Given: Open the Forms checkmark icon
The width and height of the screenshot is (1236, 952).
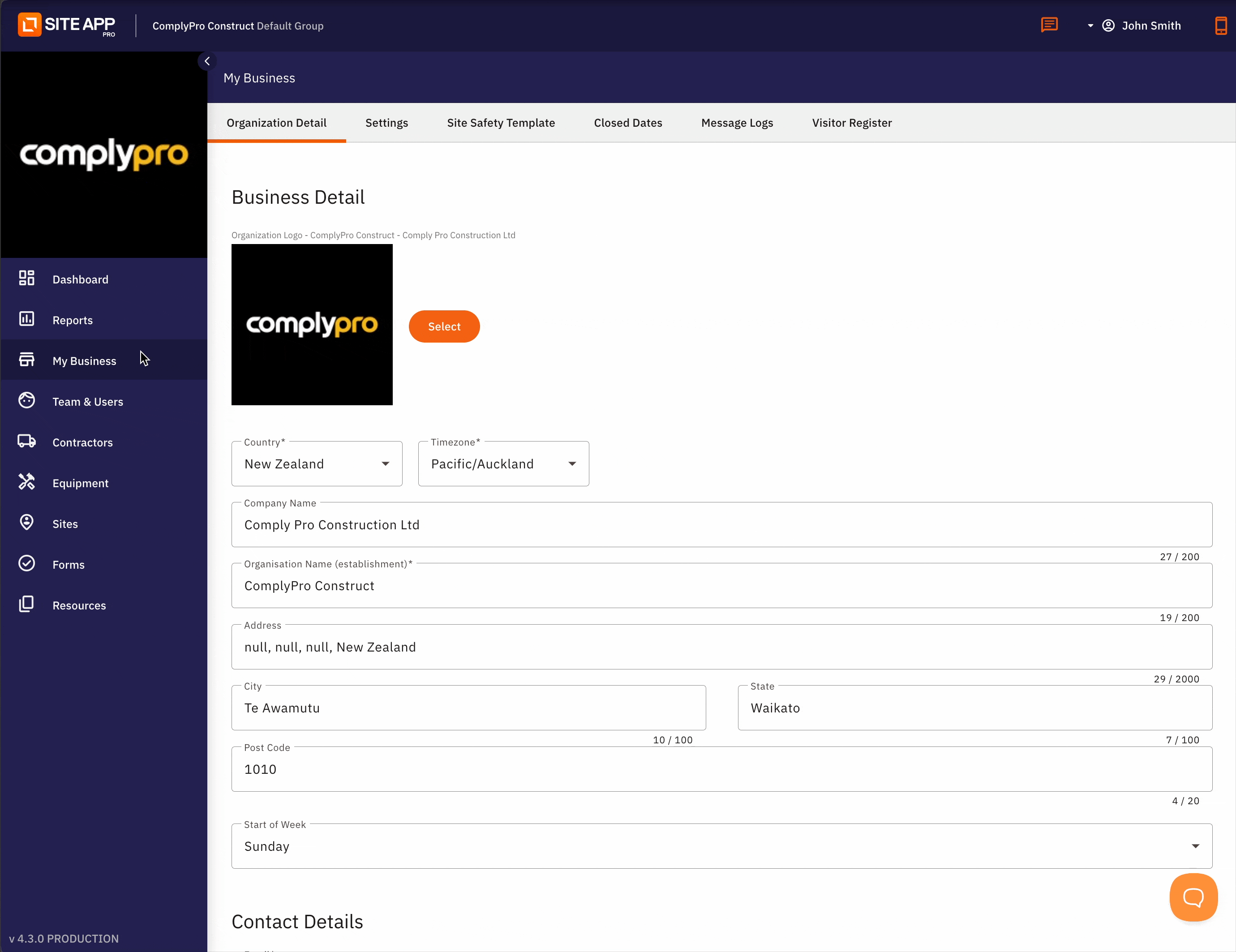Looking at the screenshot, I should click(26, 563).
